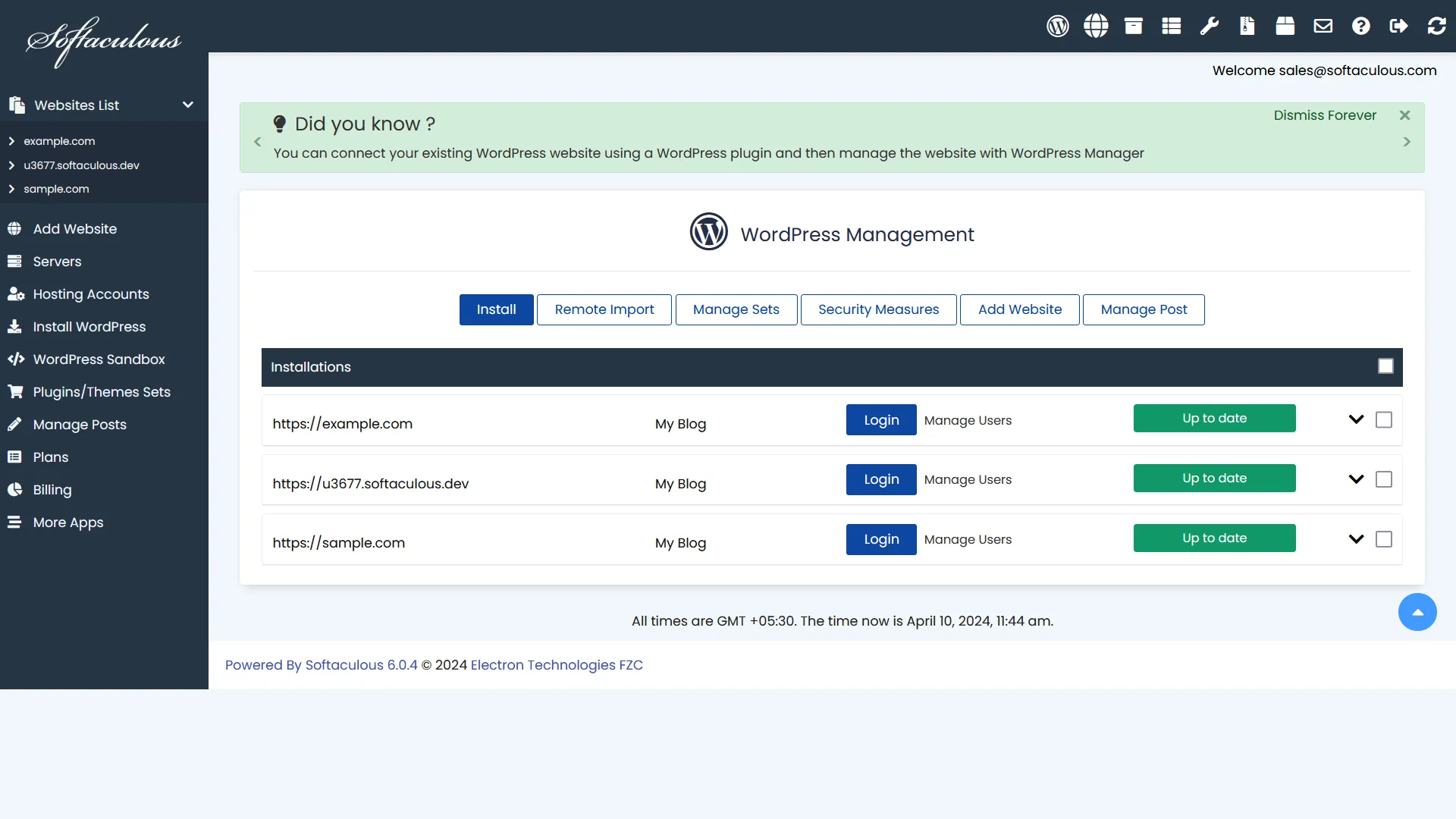The image size is (1456, 819).
Task: Collapse the Websites List sidebar dropdown
Action: pyautogui.click(x=187, y=105)
